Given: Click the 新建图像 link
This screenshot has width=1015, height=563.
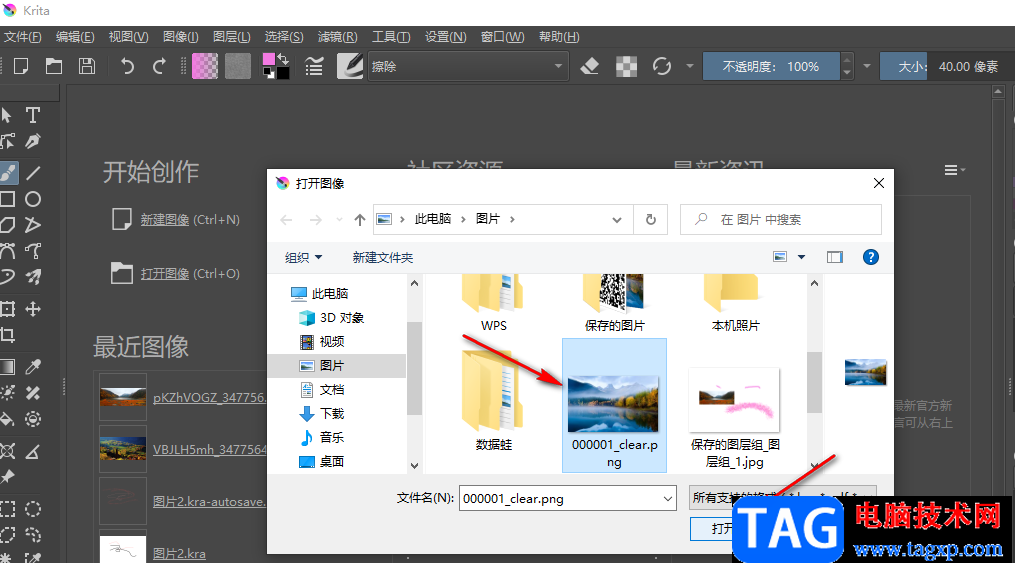Looking at the screenshot, I should [x=164, y=219].
